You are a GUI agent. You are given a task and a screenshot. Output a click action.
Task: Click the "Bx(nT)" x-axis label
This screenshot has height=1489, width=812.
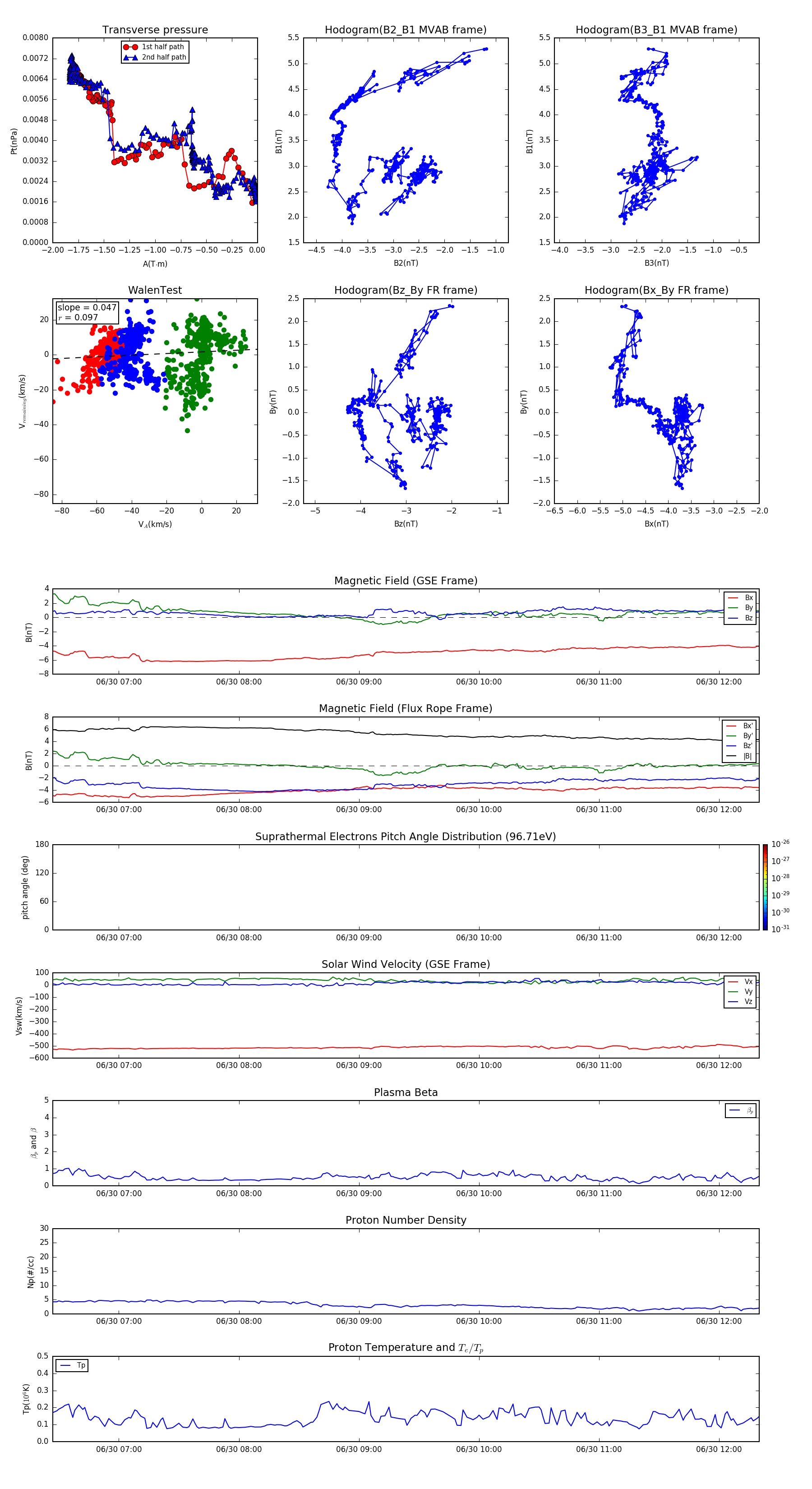656,524
